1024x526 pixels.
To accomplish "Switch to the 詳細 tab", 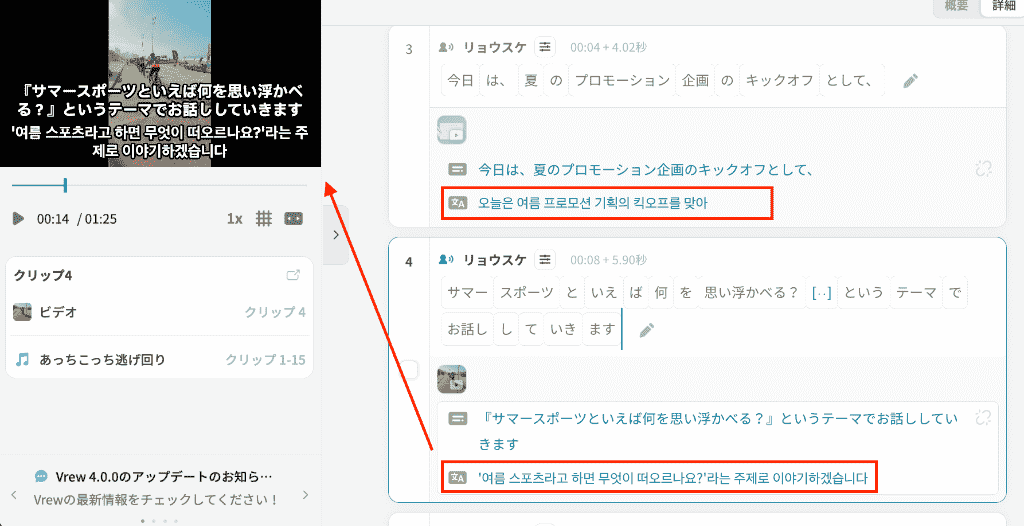I will point(1002,6).
